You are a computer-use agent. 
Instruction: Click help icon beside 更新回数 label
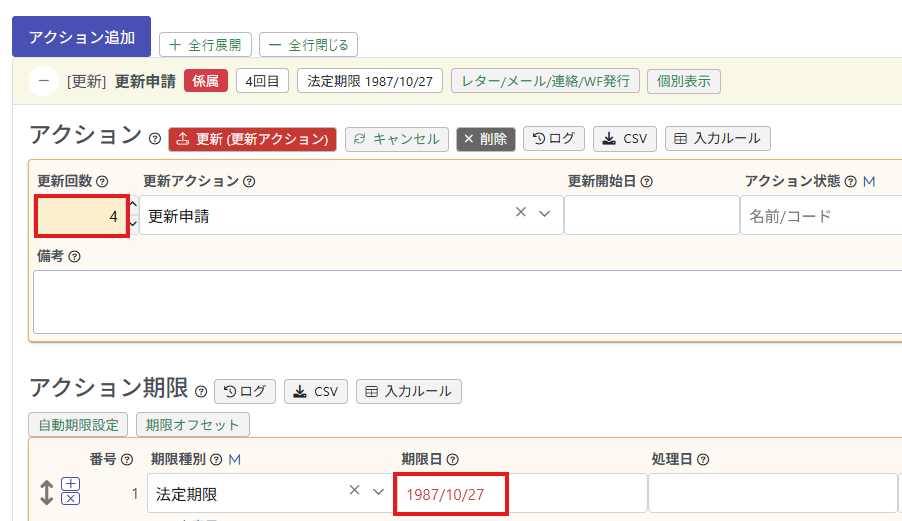102,182
